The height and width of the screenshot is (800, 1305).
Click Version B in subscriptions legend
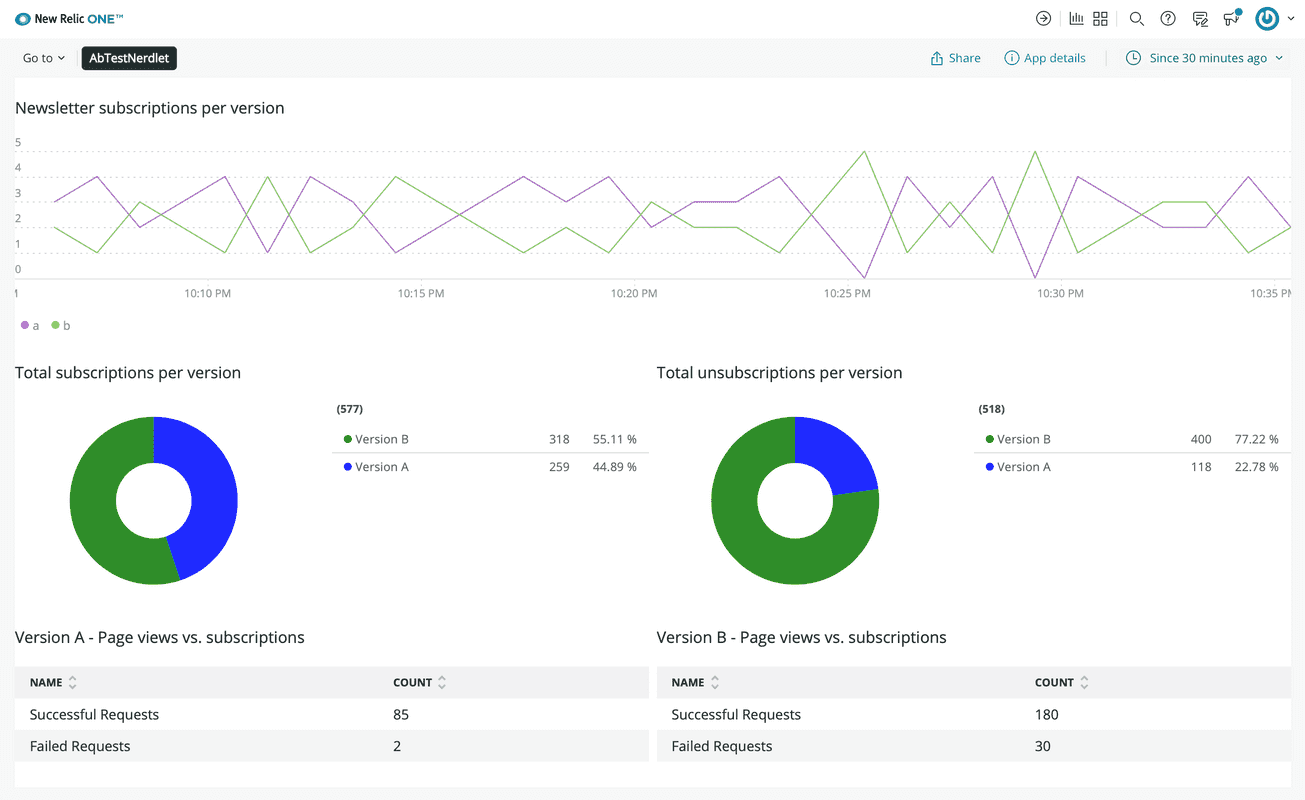pyautogui.click(x=376, y=439)
